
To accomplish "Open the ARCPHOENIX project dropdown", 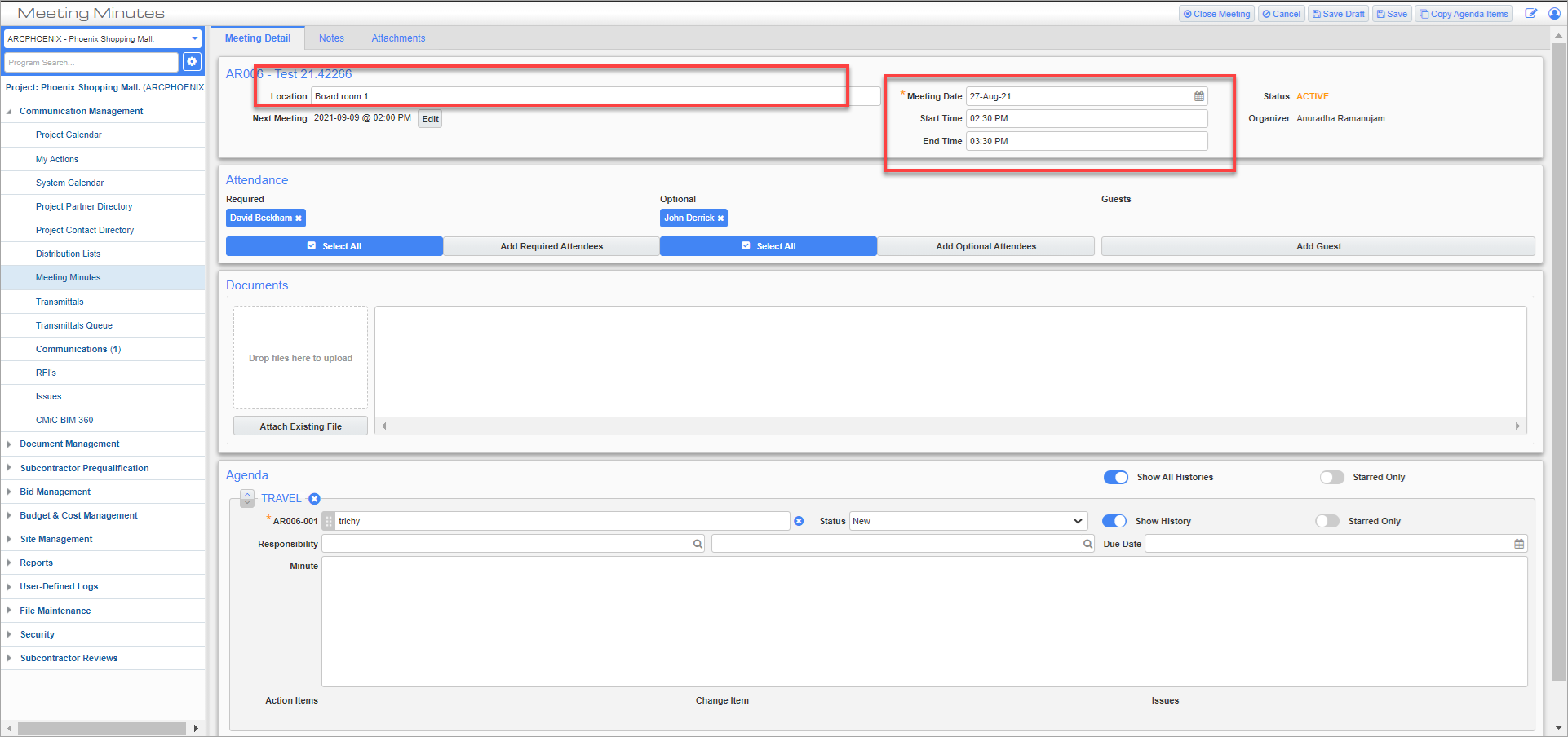I will [103, 38].
